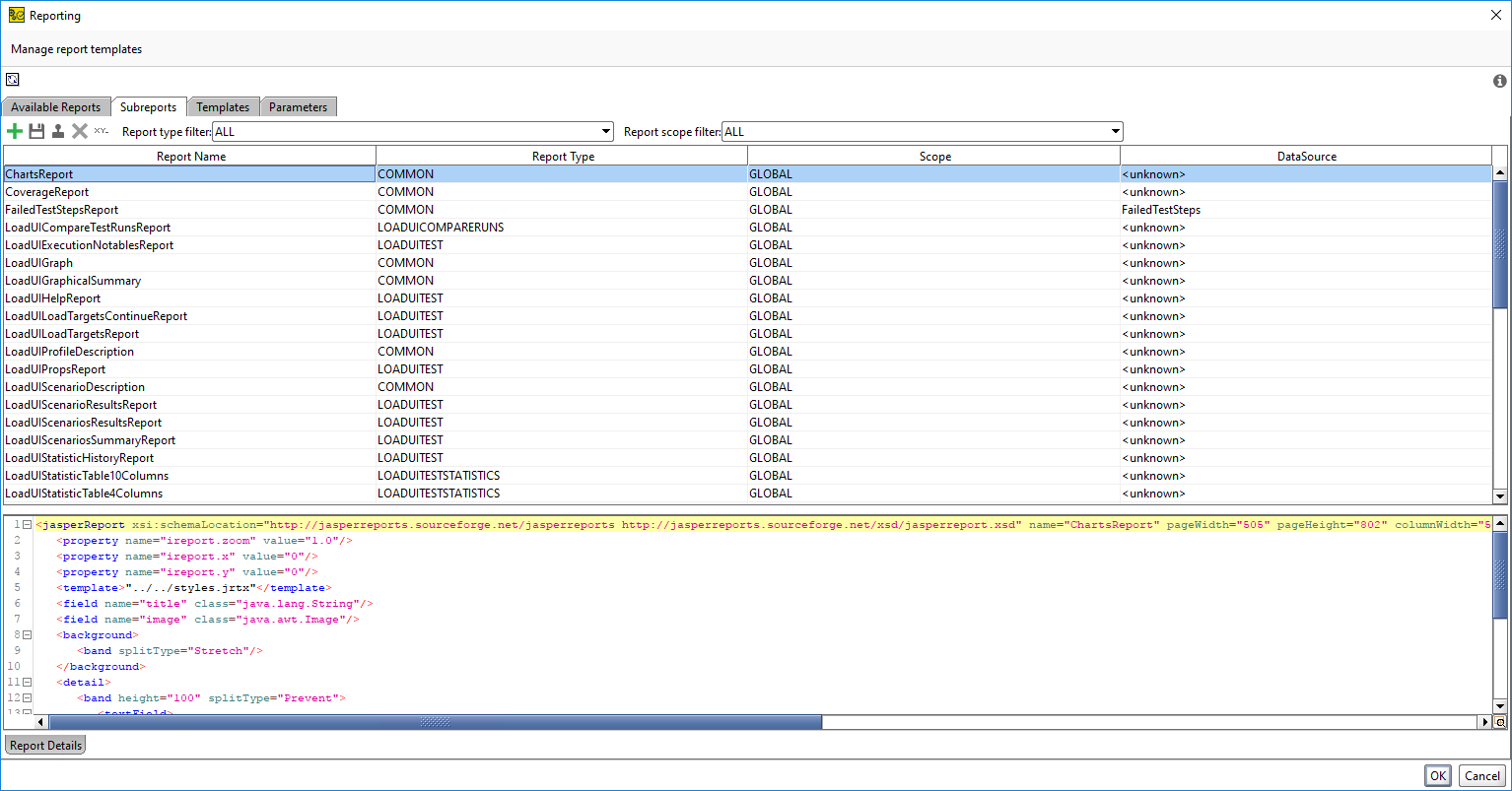1512x791 pixels.
Task: Open report parameters via the XY icon
Action: coord(102,130)
